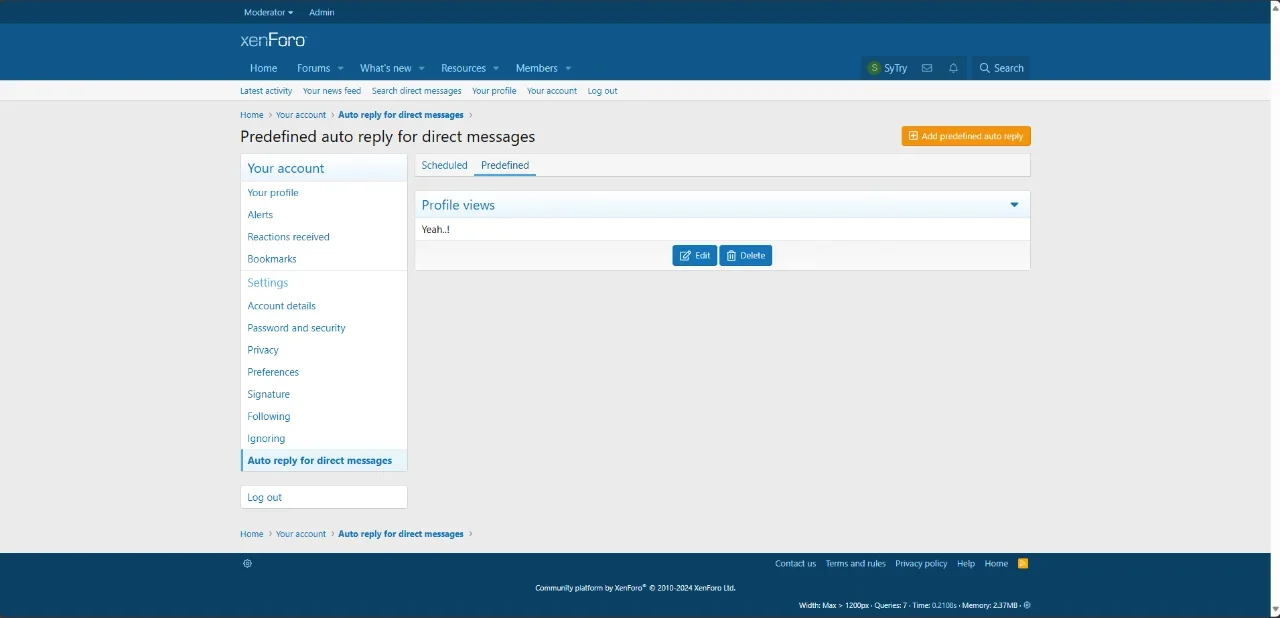Expand the Members dropdown arrow

(569, 69)
